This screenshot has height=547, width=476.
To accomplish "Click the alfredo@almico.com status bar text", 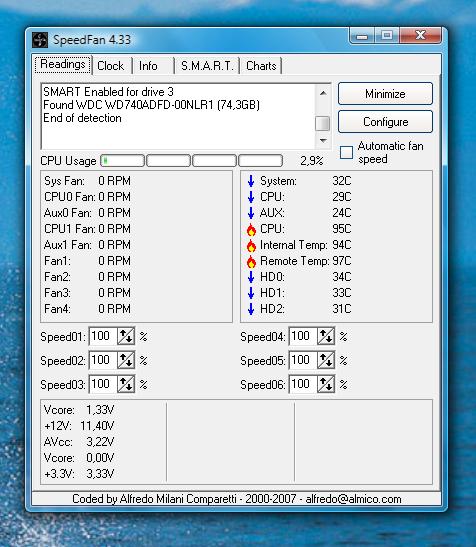I will coord(354,499).
